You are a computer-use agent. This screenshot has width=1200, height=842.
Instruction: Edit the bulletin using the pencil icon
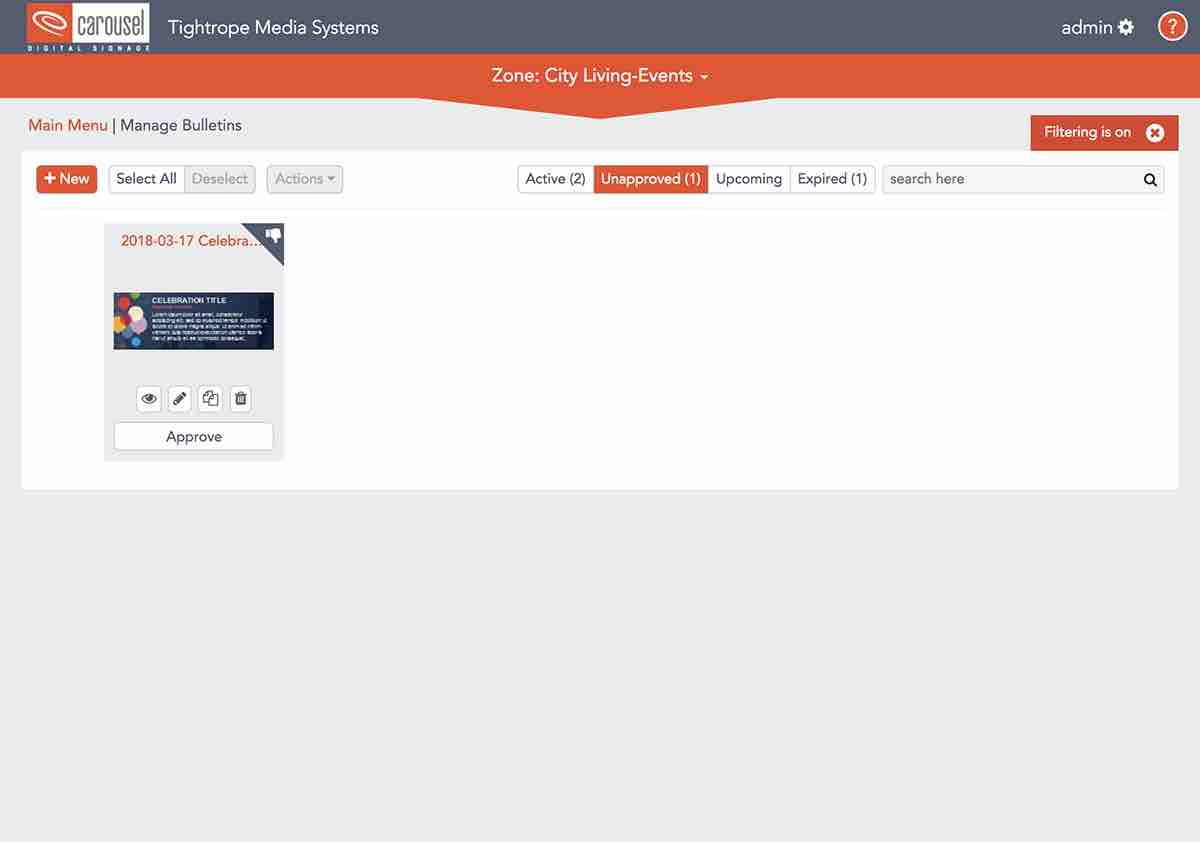coord(179,398)
